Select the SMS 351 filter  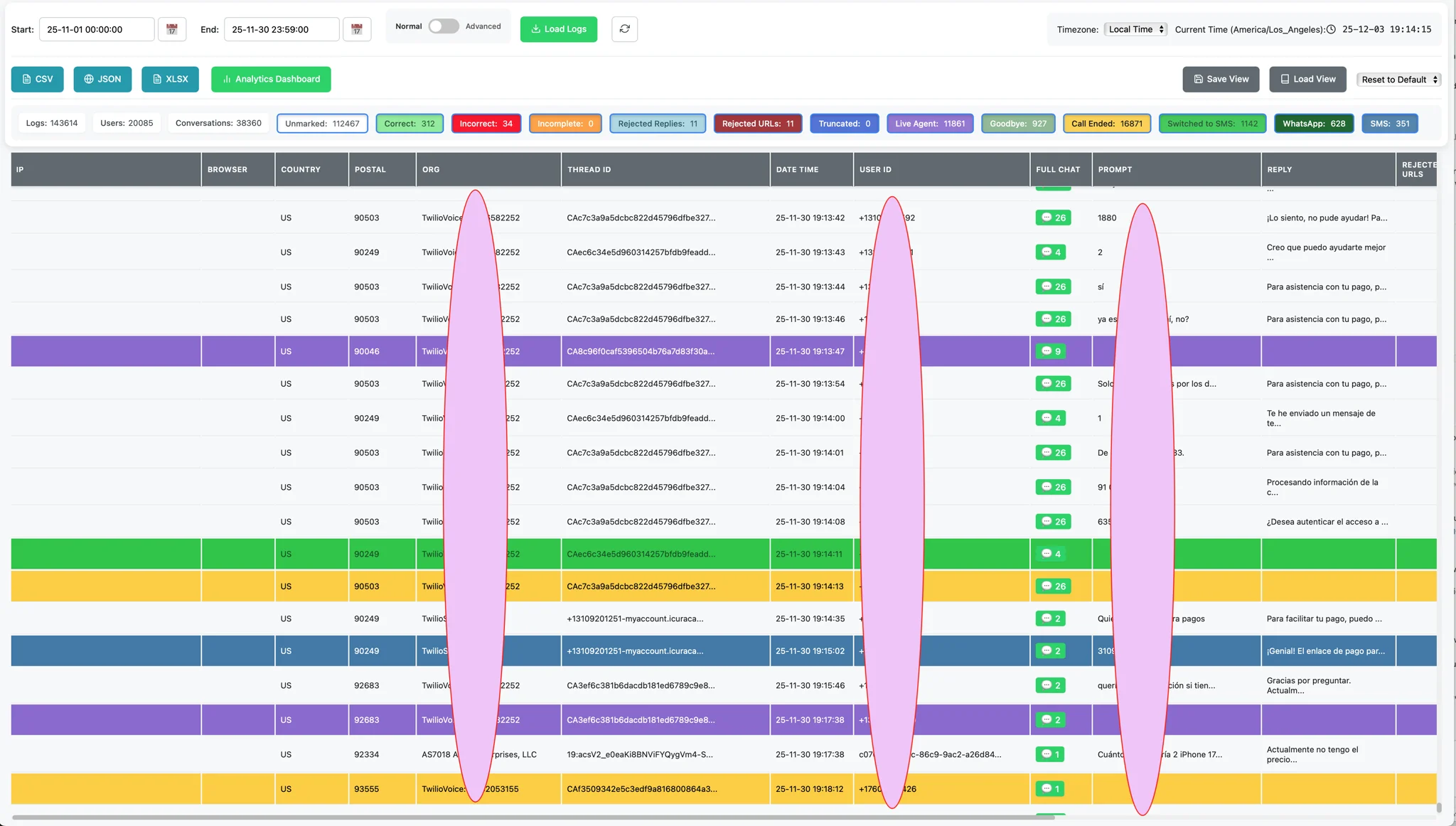[x=1390, y=124]
